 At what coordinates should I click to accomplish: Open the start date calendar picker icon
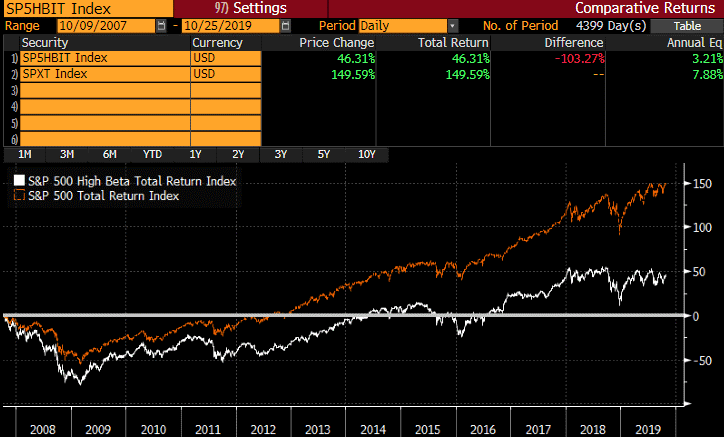point(161,26)
